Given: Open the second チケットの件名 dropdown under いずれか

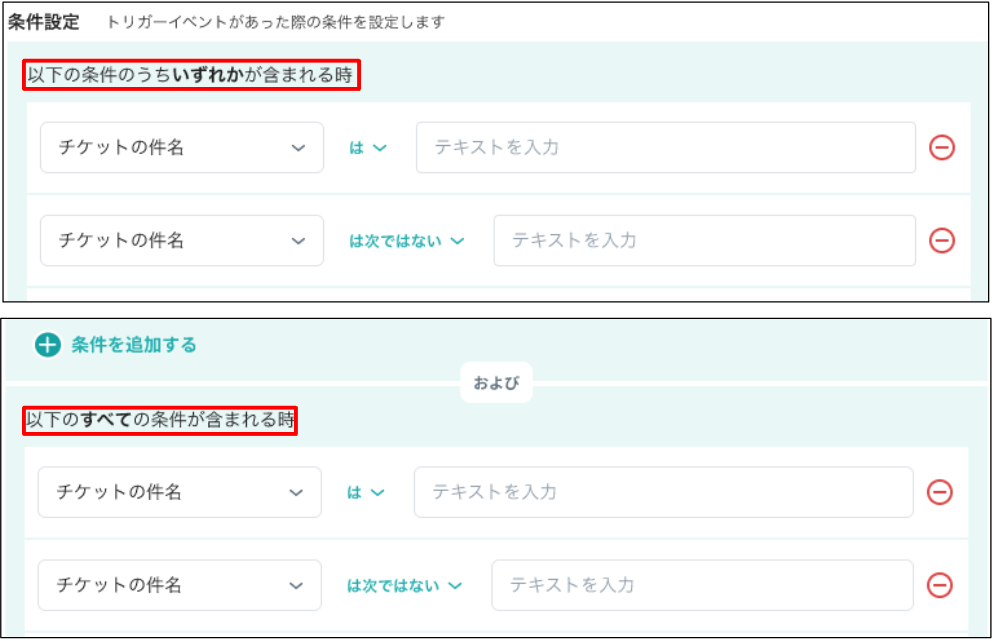Looking at the screenshot, I should 182,240.
